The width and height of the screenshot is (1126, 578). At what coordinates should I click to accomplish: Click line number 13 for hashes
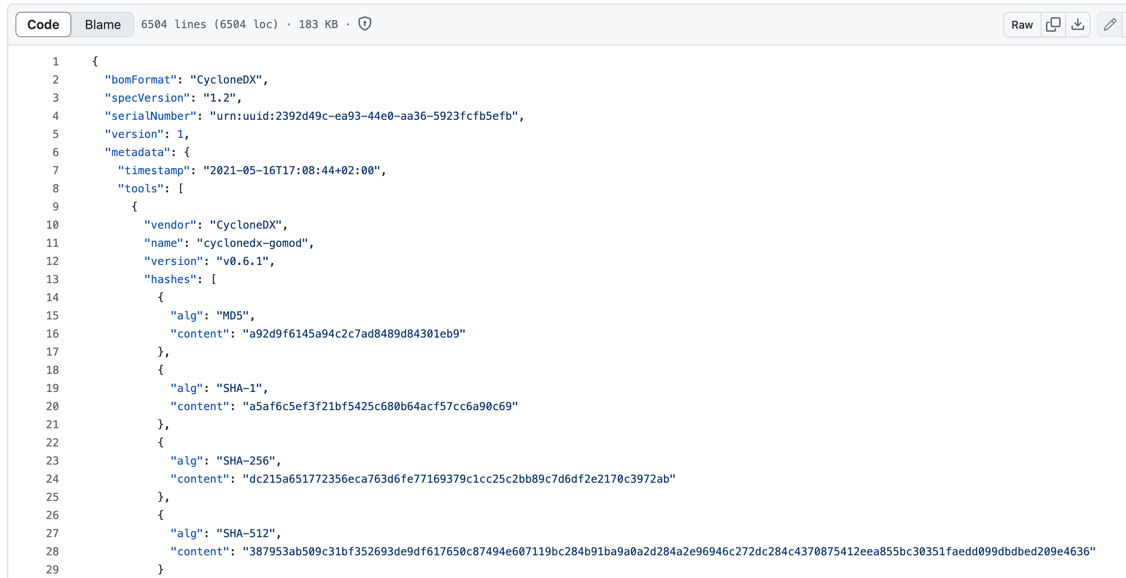52,279
